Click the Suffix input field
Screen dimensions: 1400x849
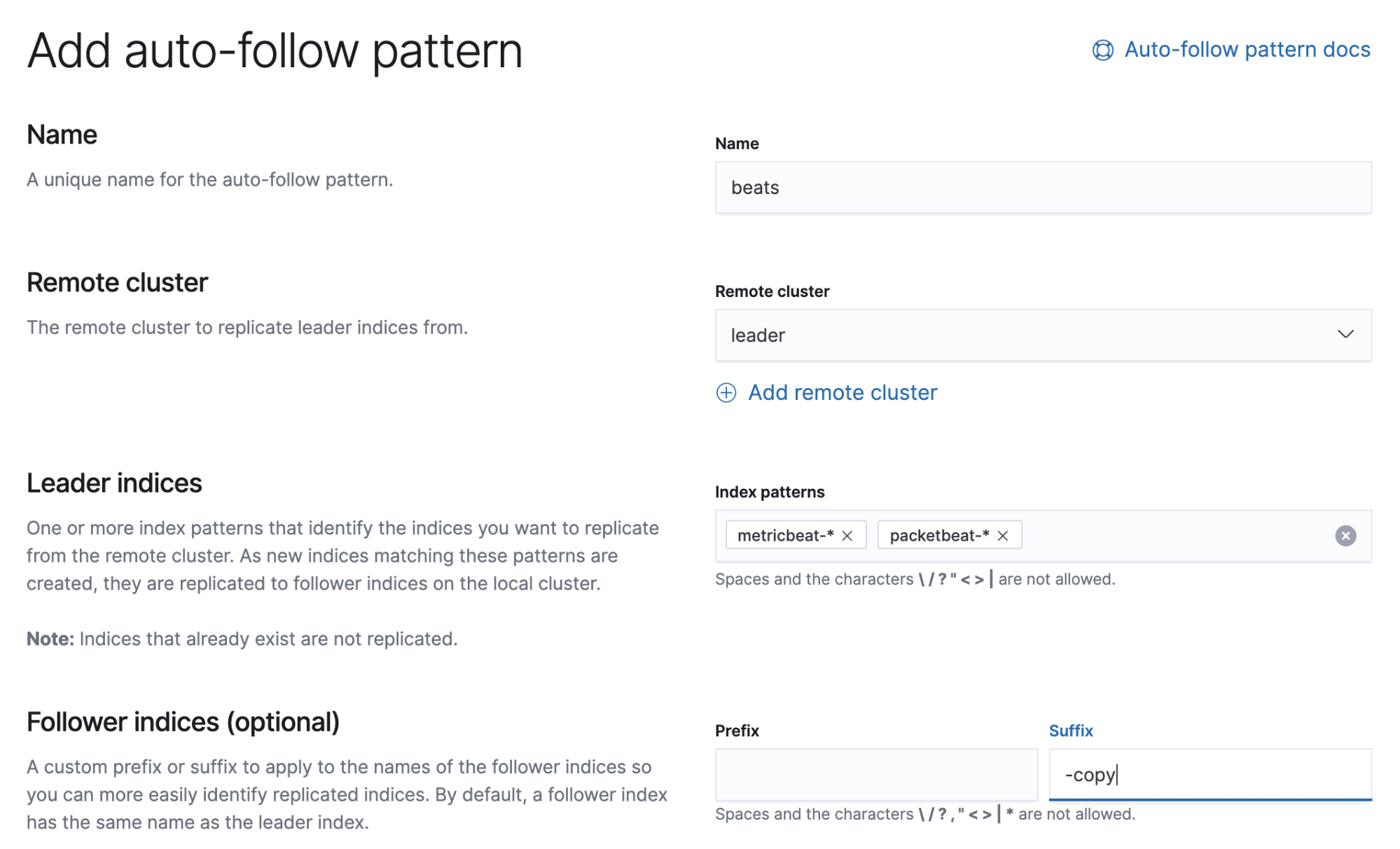tap(1210, 773)
